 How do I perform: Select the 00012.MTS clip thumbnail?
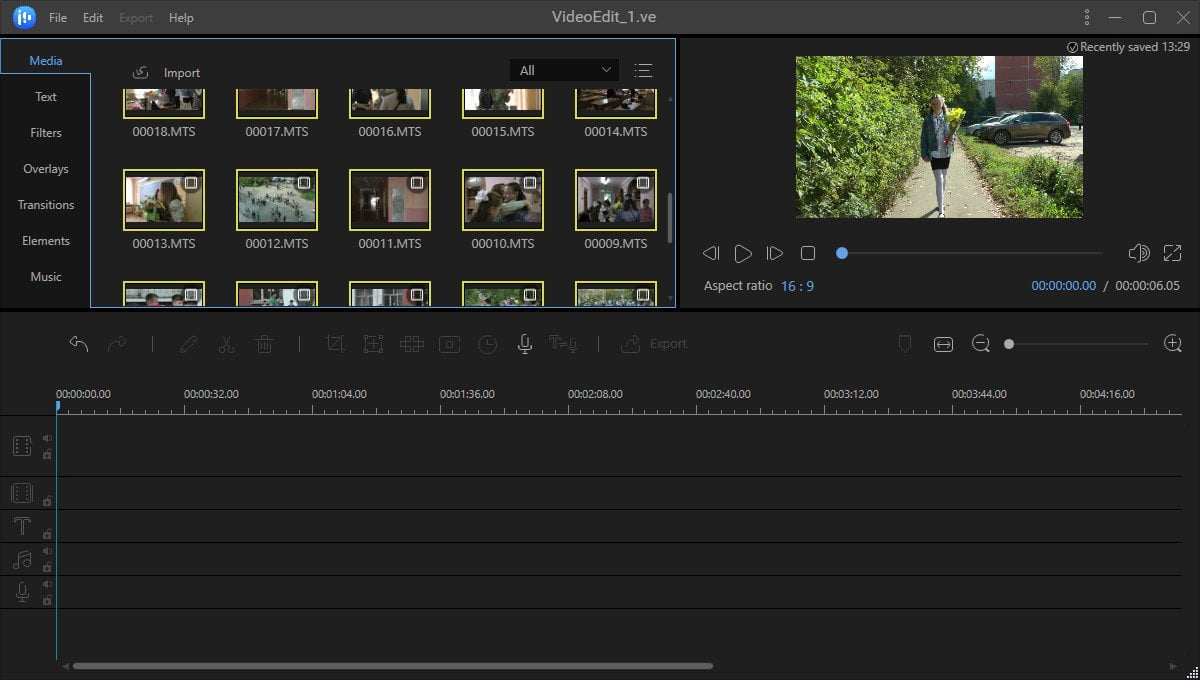pos(277,200)
